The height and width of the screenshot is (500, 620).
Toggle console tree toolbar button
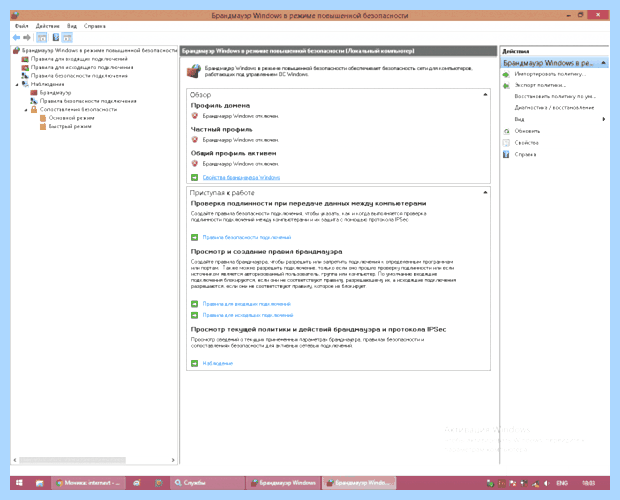coord(42,38)
